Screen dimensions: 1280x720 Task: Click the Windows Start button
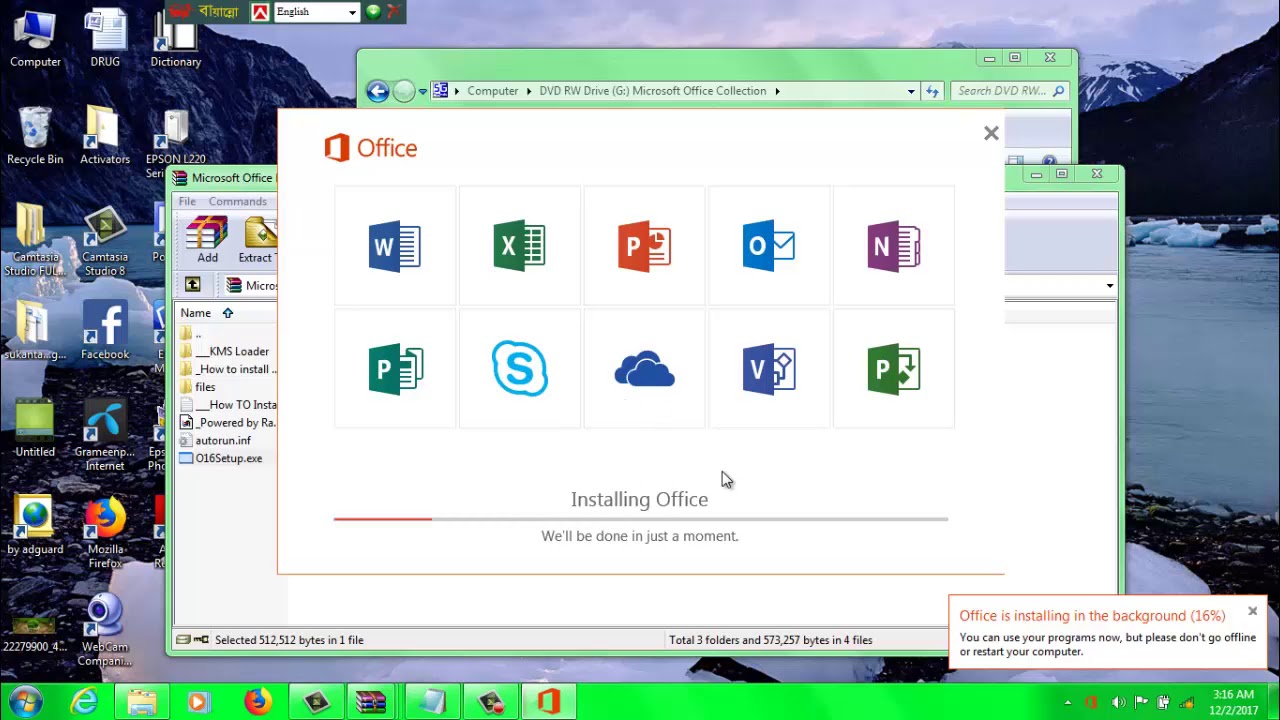point(25,702)
